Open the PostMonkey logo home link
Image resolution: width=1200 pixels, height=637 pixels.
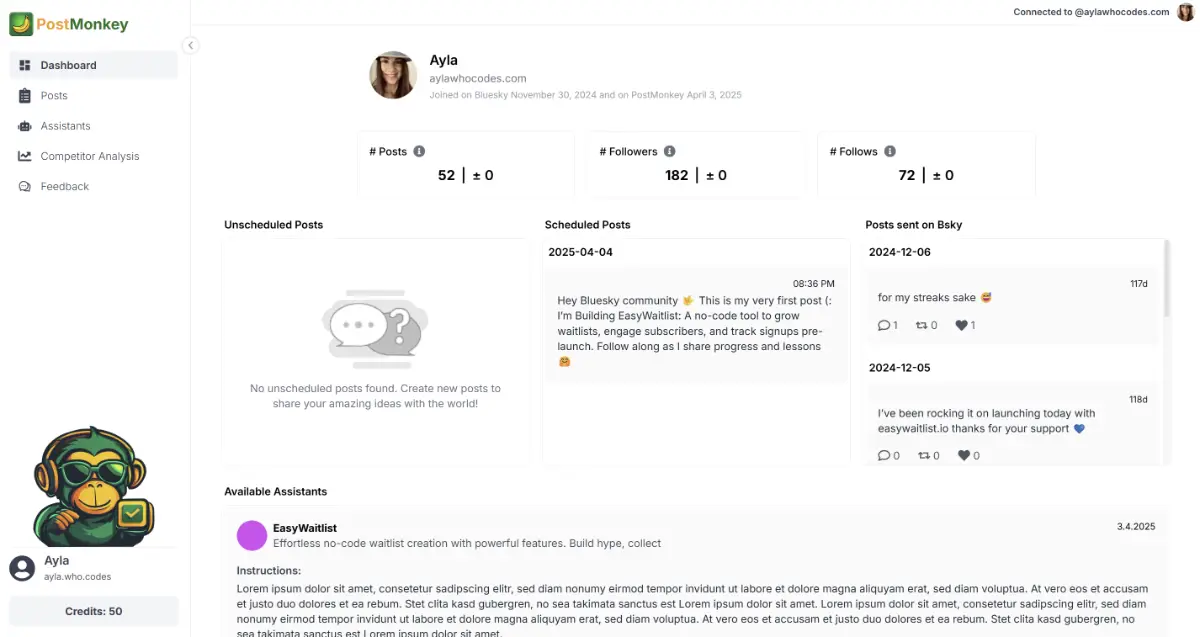(x=69, y=24)
